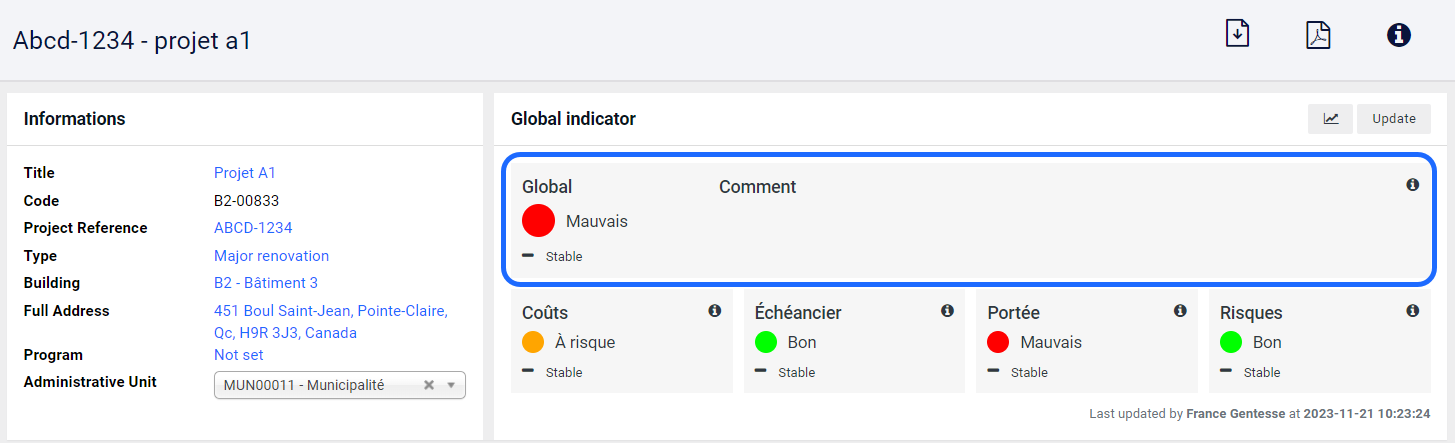Select the Major renovation type link
The width and height of the screenshot is (1455, 443).
point(271,256)
